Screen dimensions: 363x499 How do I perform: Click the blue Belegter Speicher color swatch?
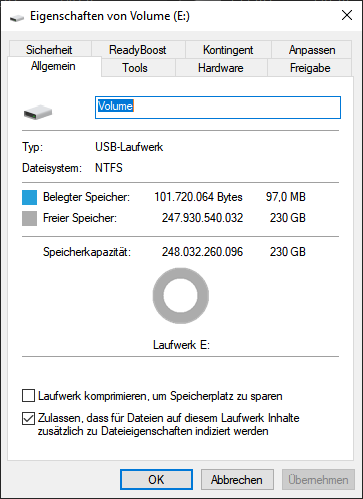tap(29, 197)
